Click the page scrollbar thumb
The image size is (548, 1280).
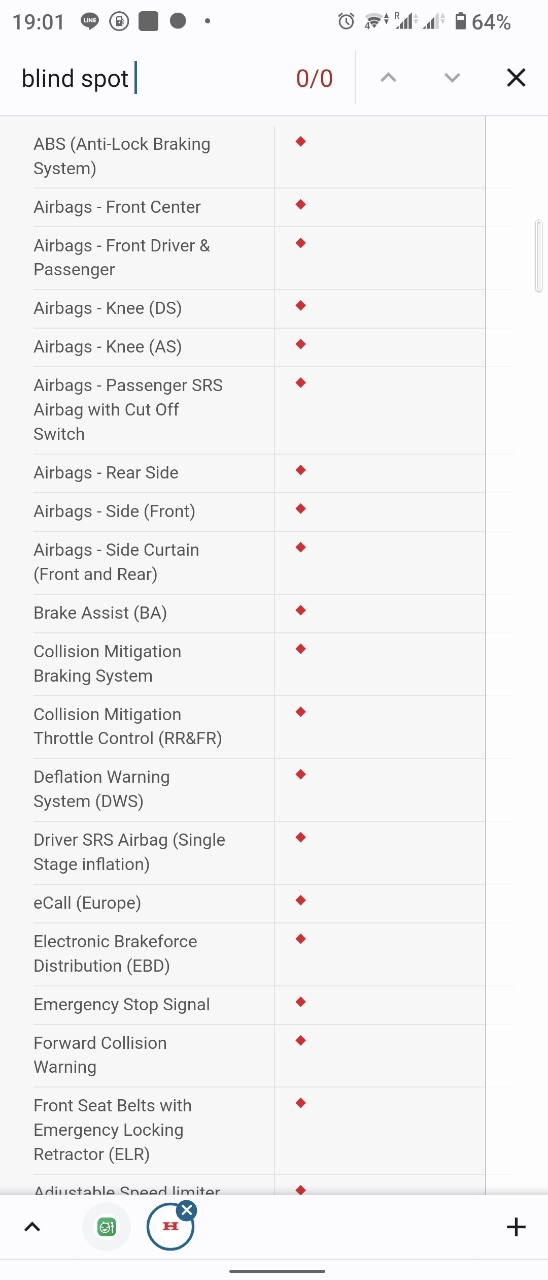pos(539,255)
